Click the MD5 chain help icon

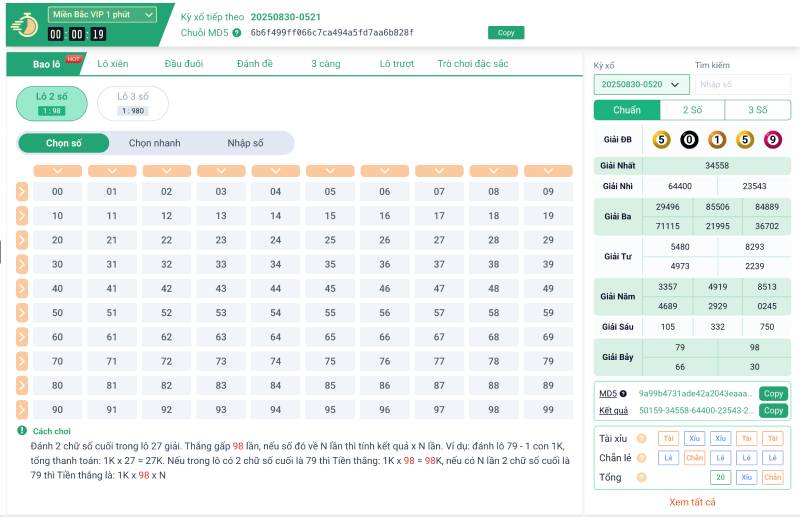237,33
